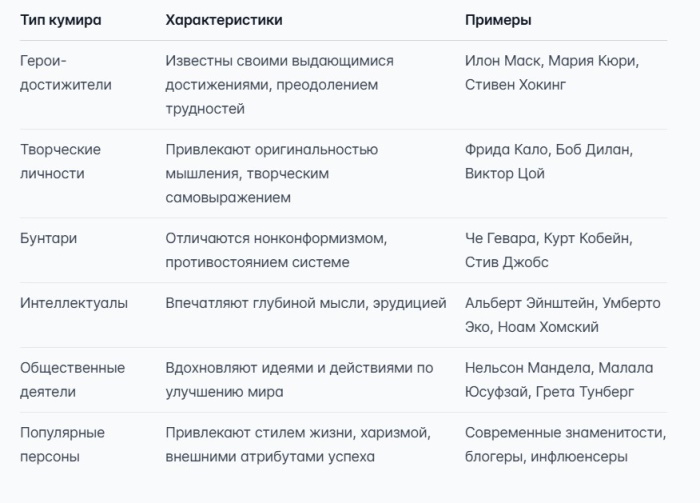Select the "Бунтари" row label
The image size is (700, 503).
click(x=49, y=239)
